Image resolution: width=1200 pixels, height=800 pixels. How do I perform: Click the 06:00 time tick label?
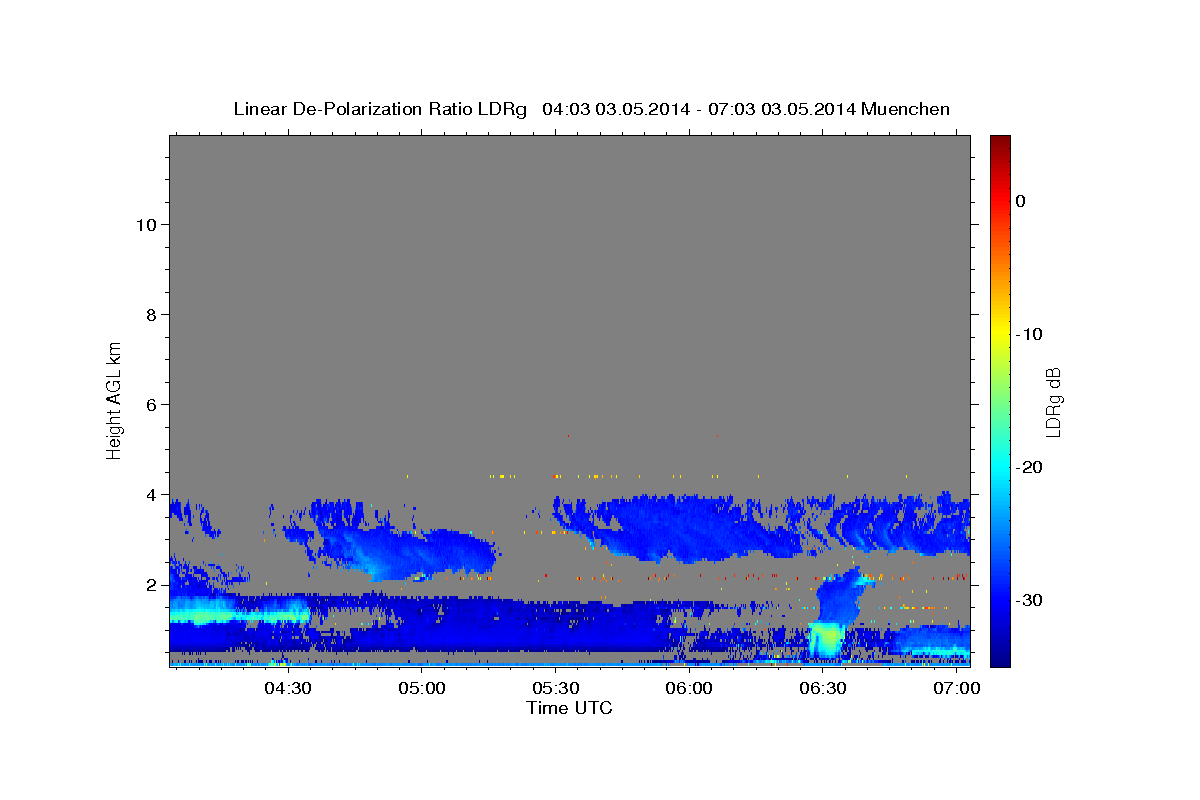690,689
